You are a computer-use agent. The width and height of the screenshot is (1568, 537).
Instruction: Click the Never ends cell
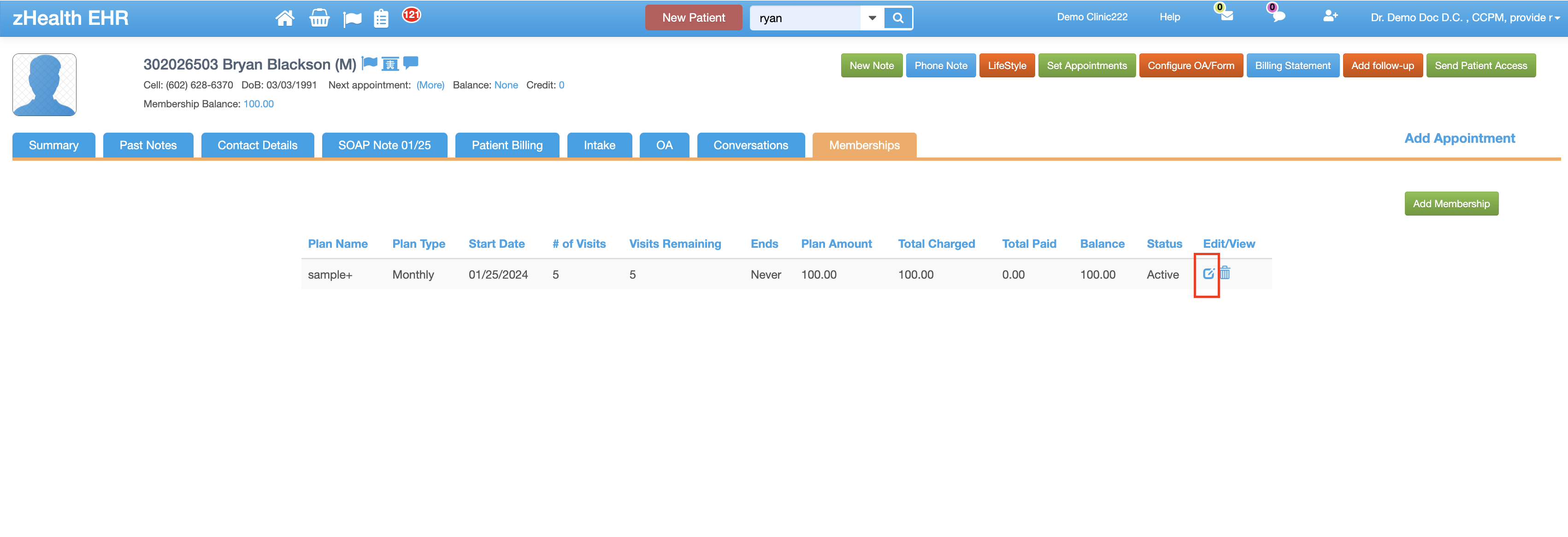point(766,275)
